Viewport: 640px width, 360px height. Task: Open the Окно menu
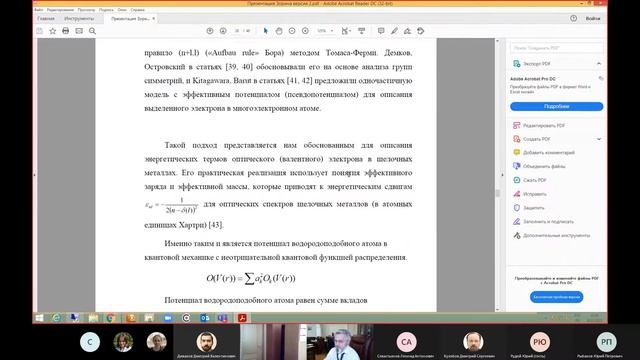click(x=122, y=10)
